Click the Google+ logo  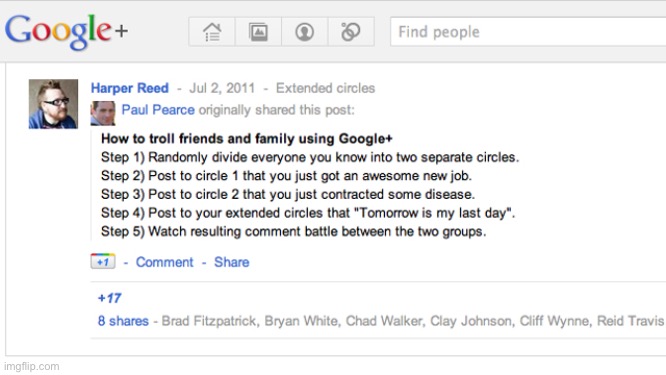(x=66, y=31)
